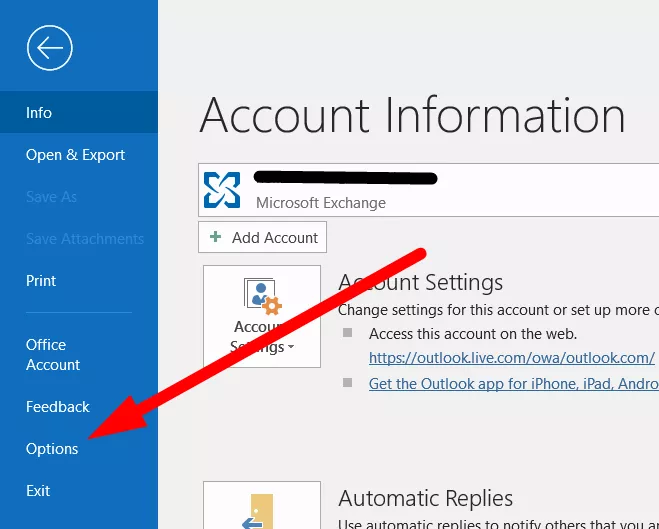The height and width of the screenshot is (529, 659).
Task: Click the Microsoft Exchange logo icon
Action: (222, 190)
